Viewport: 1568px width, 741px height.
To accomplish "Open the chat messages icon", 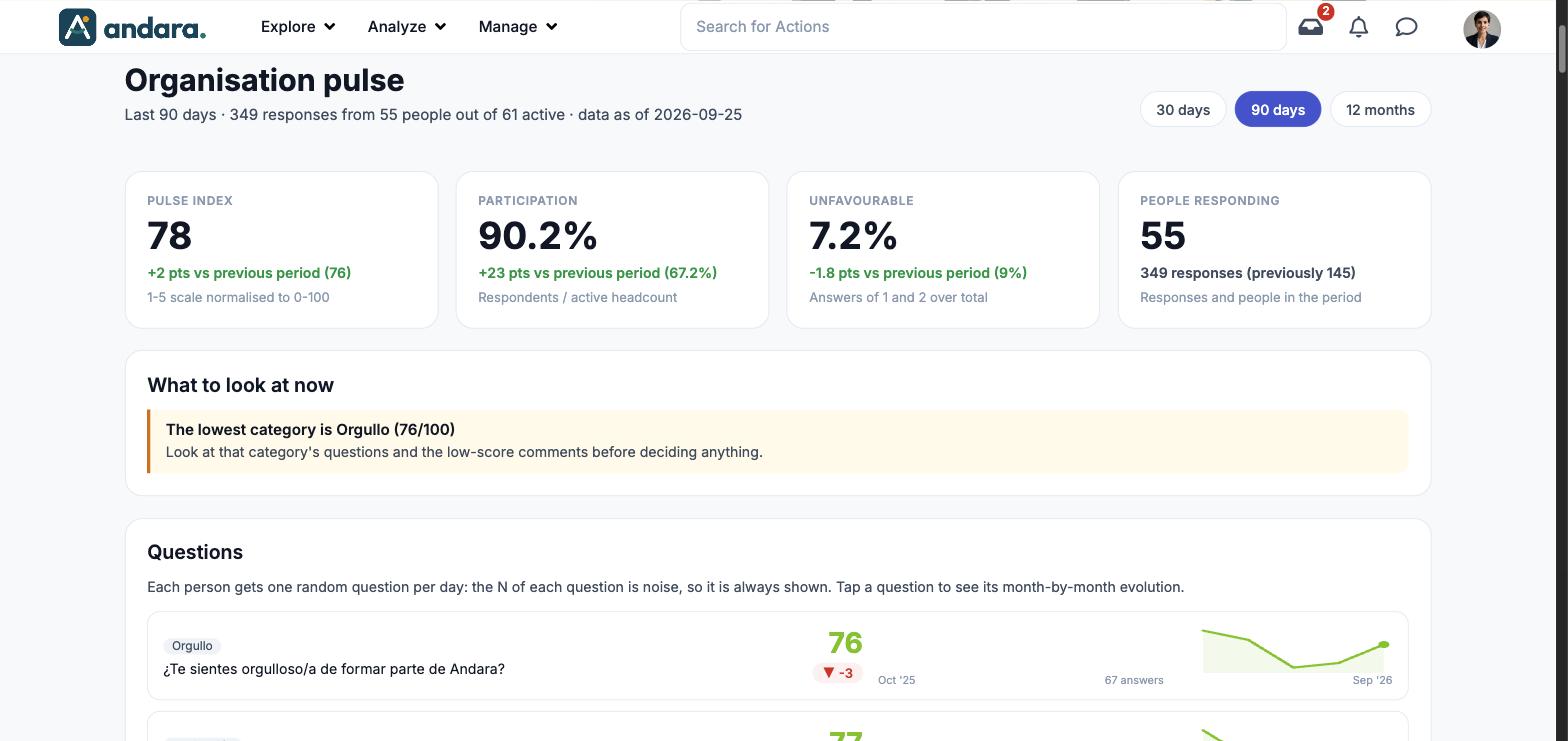I will (1406, 27).
